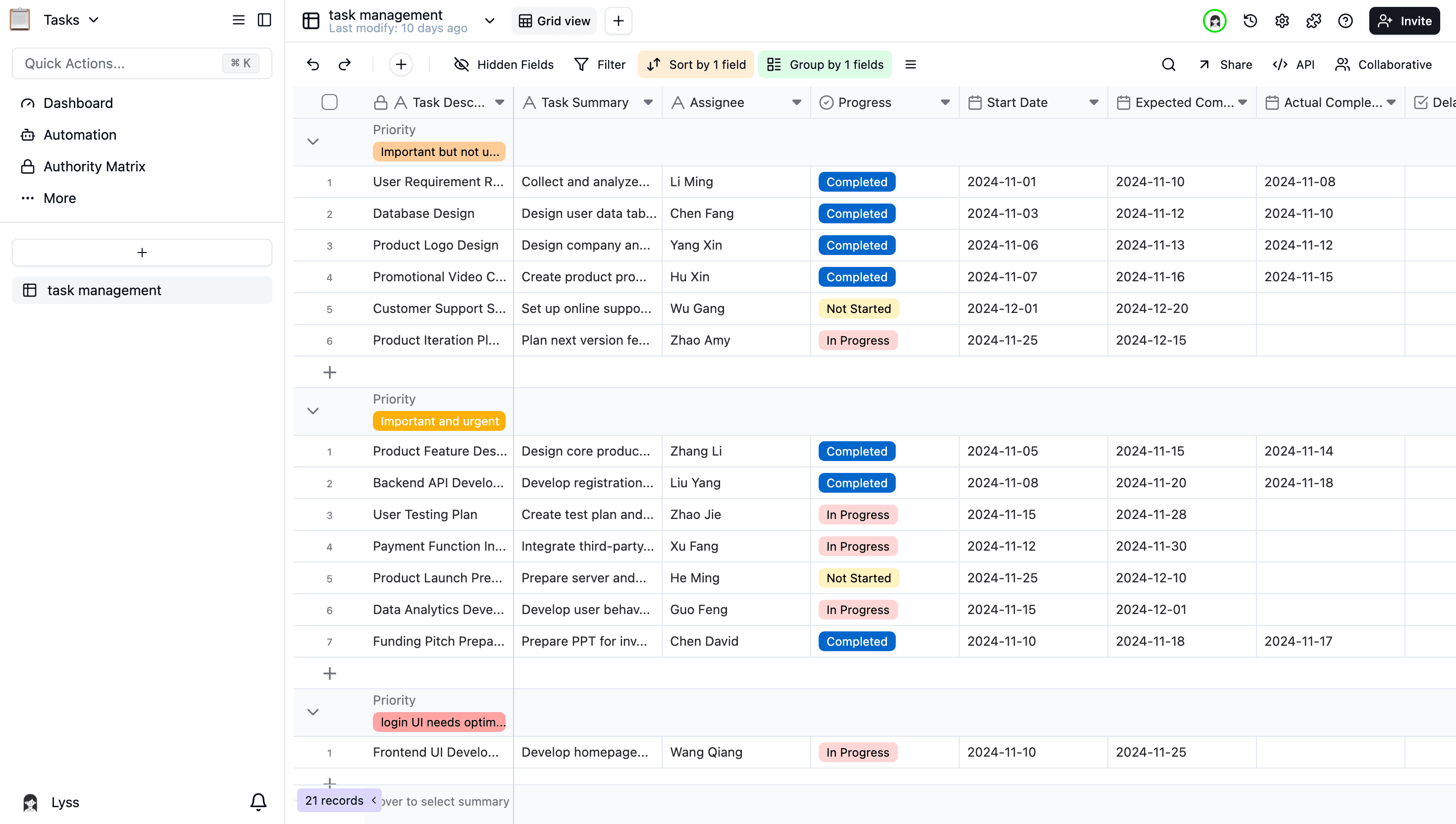Open the Expected Completion column dropdown arrow
The width and height of the screenshot is (1456, 824).
tap(1242, 103)
